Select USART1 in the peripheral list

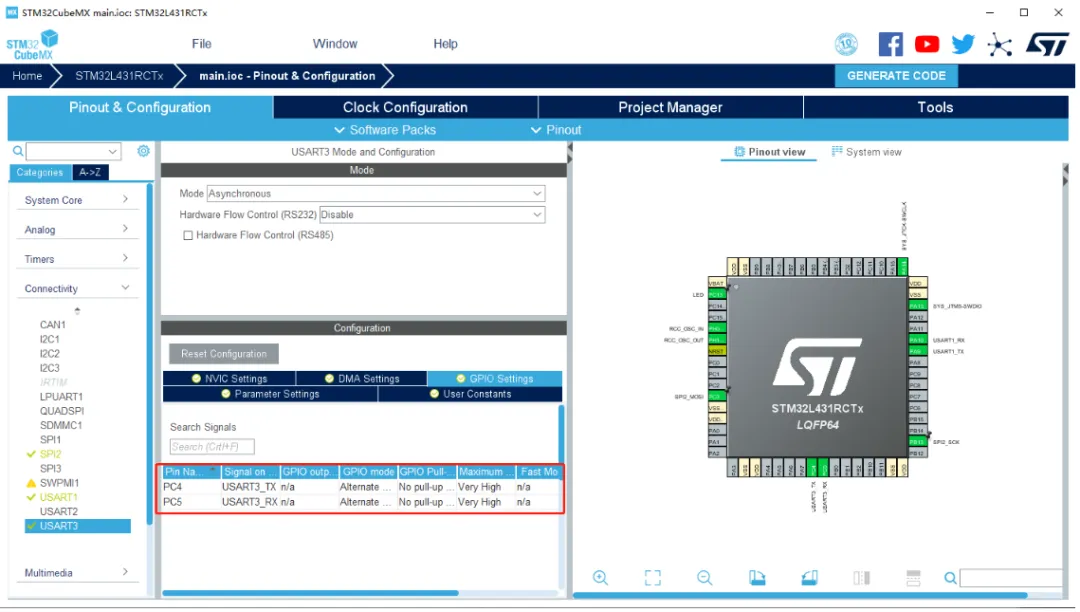pyautogui.click(x=59, y=497)
